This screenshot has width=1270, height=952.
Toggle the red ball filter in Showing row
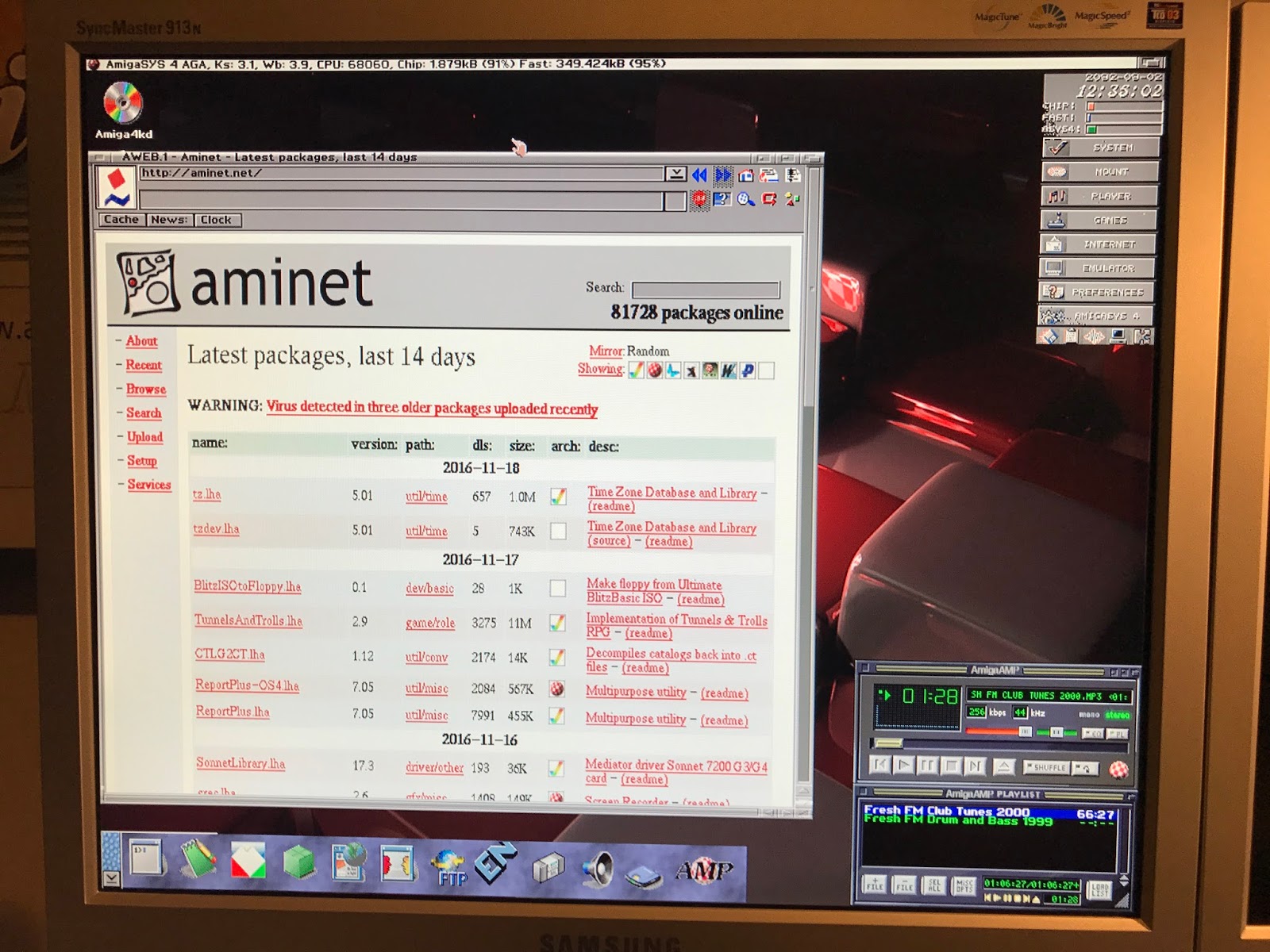click(x=654, y=370)
